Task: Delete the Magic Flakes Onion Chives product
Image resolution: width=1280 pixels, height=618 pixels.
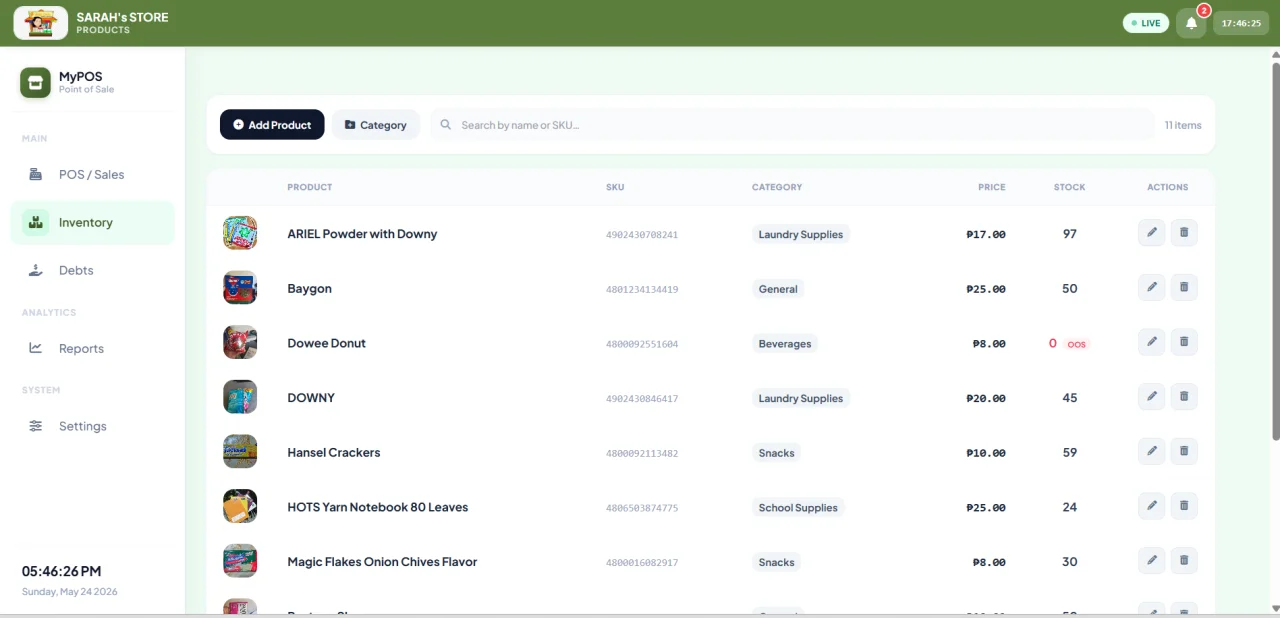Action: click(1184, 561)
